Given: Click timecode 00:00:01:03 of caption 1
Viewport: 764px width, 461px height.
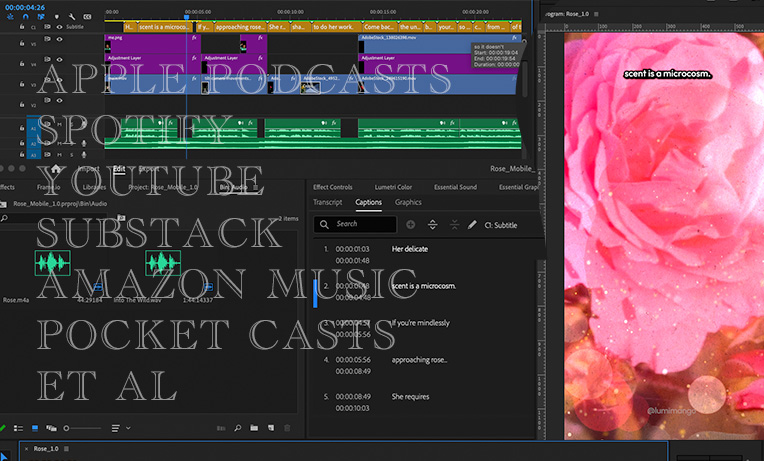Looking at the screenshot, I should 352,249.
